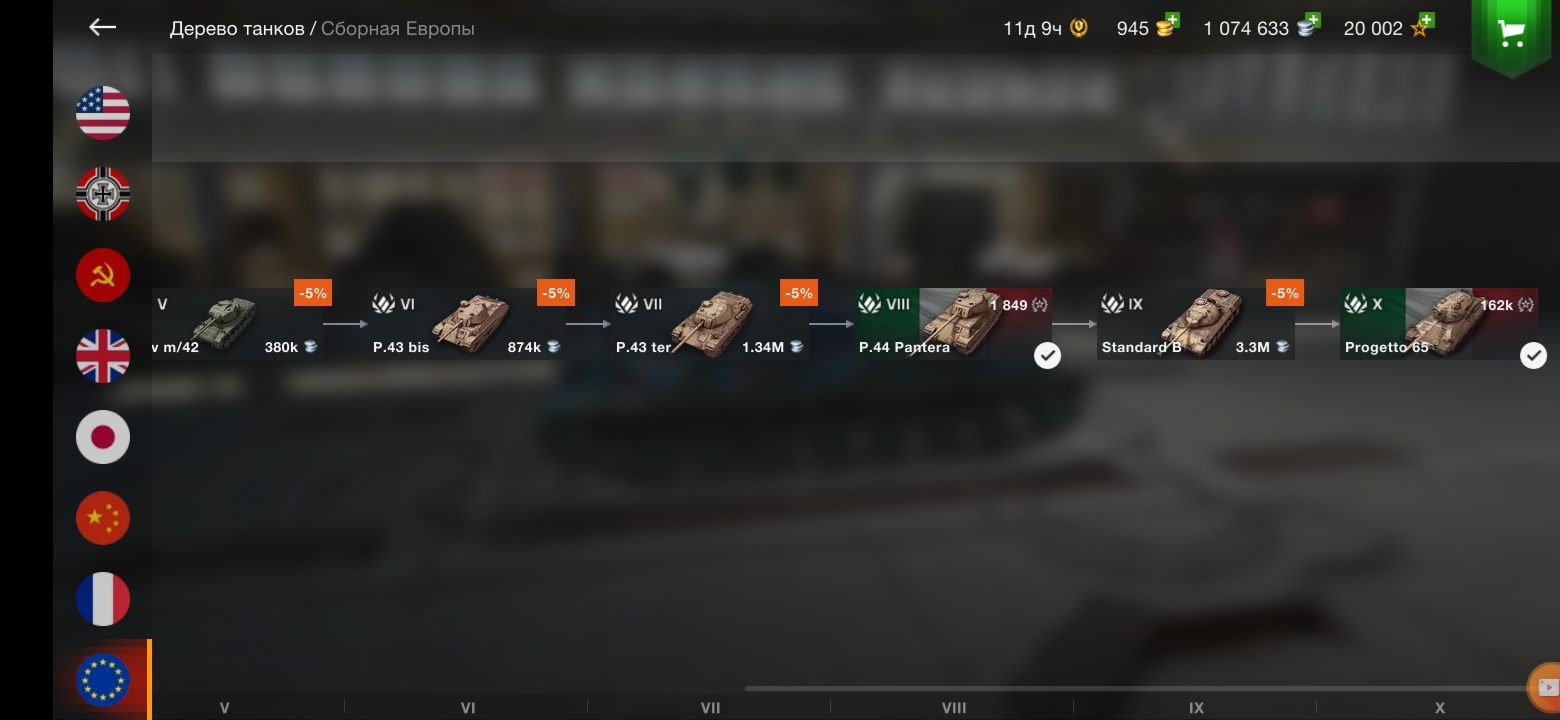Open the premium time 11д 9ч indicator

(x=1045, y=28)
